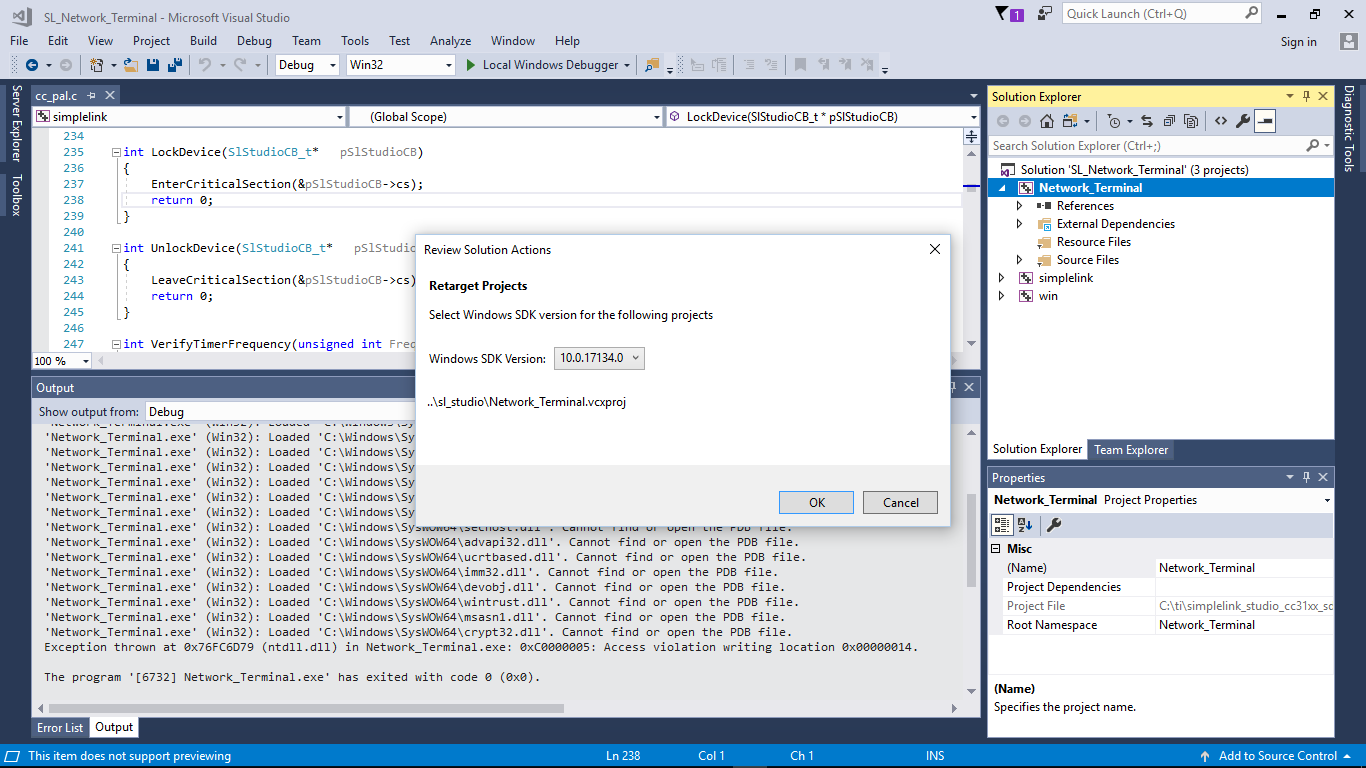Click Cancel in Review Solution Actions dialog
This screenshot has width=1366, height=768.
coord(900,502)
